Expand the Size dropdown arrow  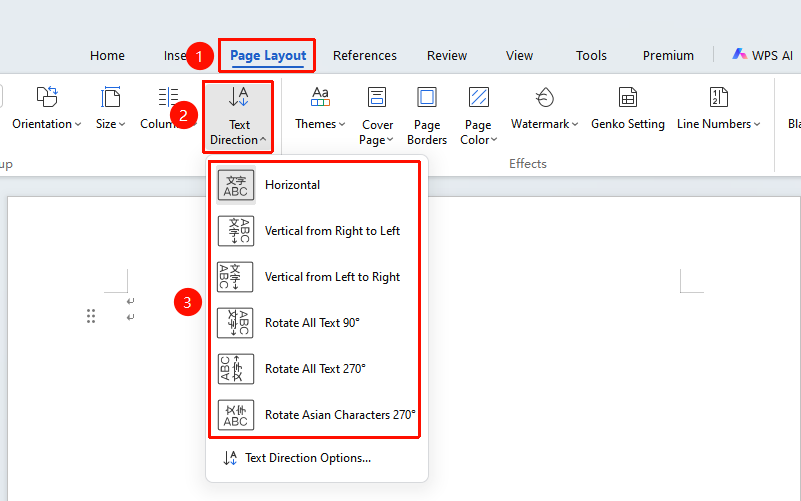(x=122, y=124)
